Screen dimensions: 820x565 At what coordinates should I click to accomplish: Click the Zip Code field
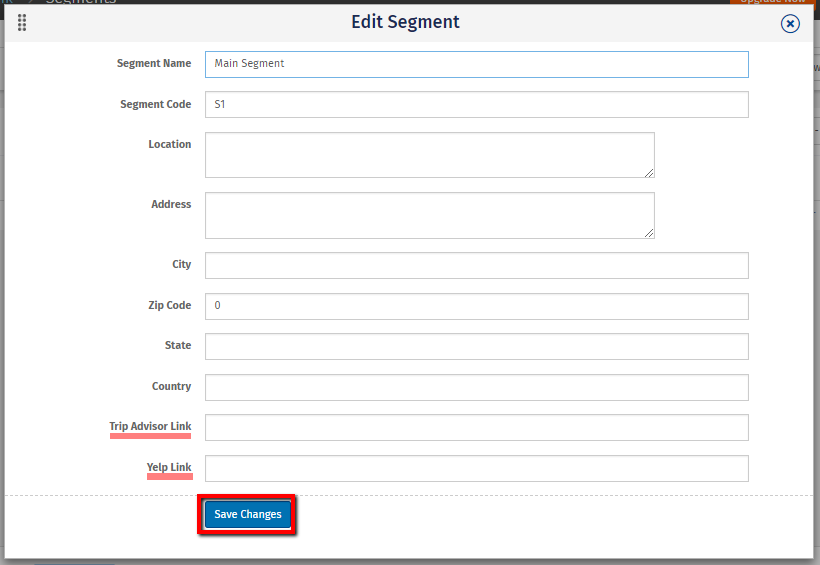pyautogui.click(x=476, y=306)
